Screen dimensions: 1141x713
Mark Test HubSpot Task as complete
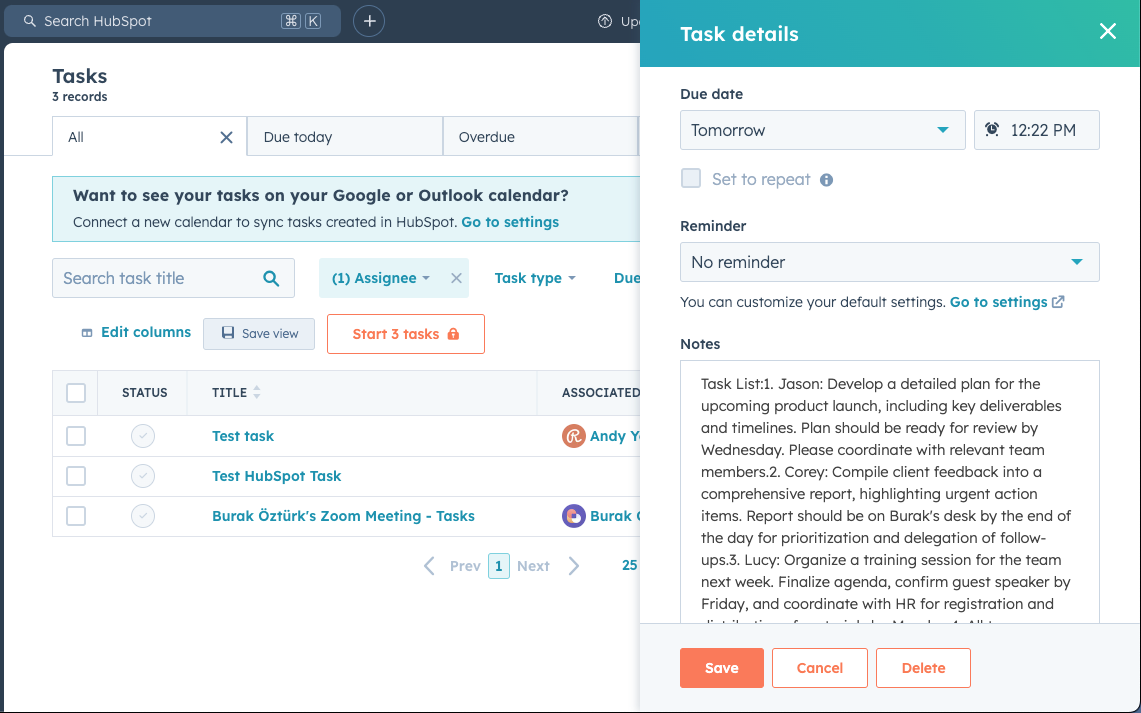coord(143,476)
